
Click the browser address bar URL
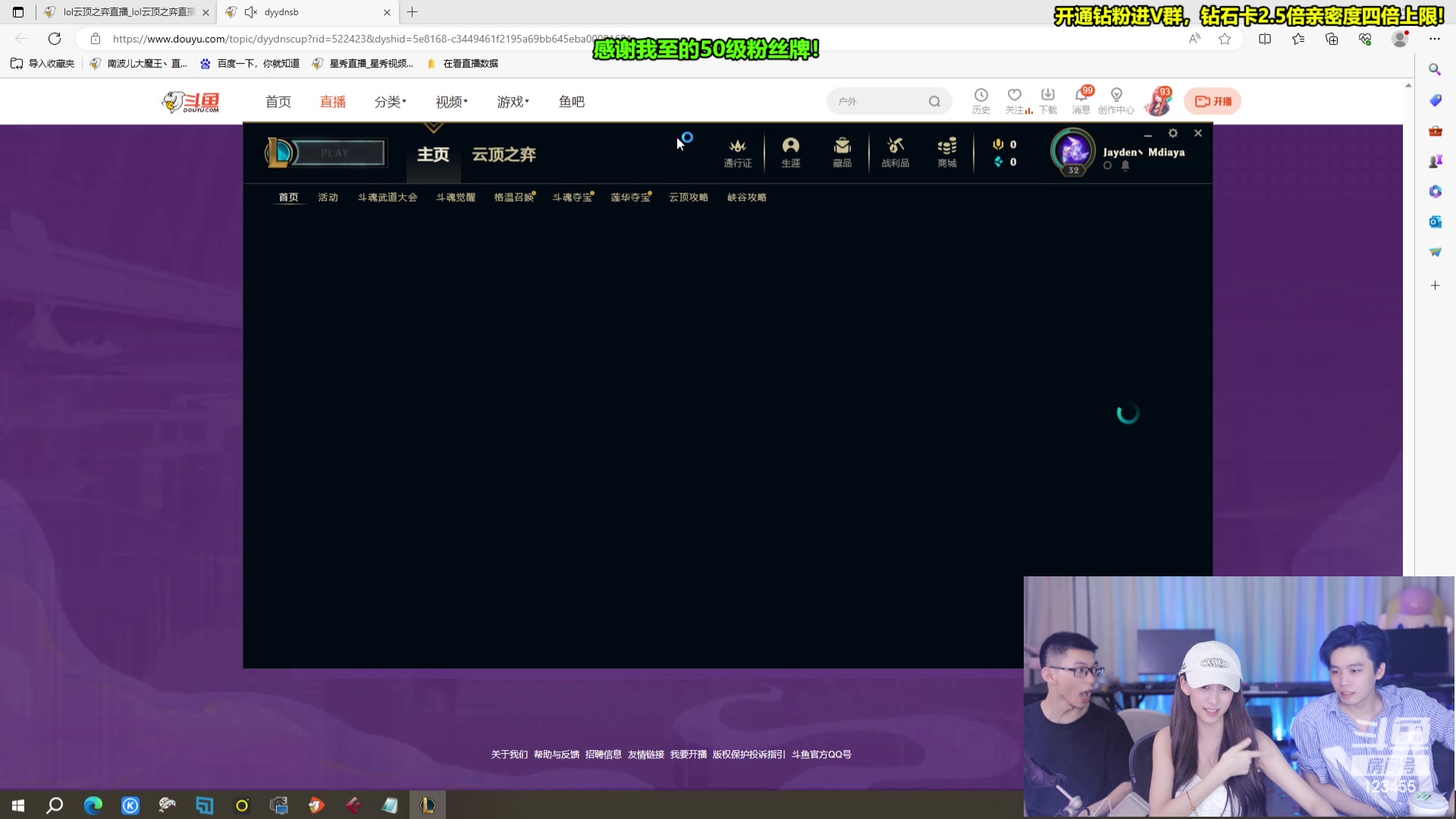(372, 39)
